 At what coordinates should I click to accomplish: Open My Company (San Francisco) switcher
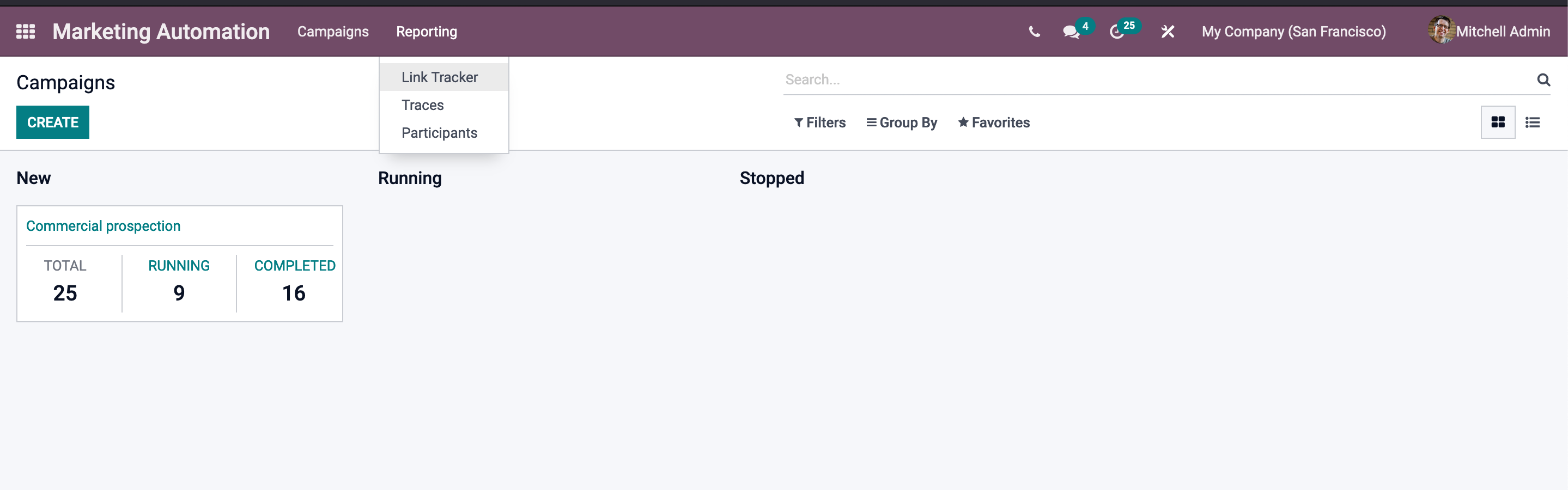(1293, 32)
